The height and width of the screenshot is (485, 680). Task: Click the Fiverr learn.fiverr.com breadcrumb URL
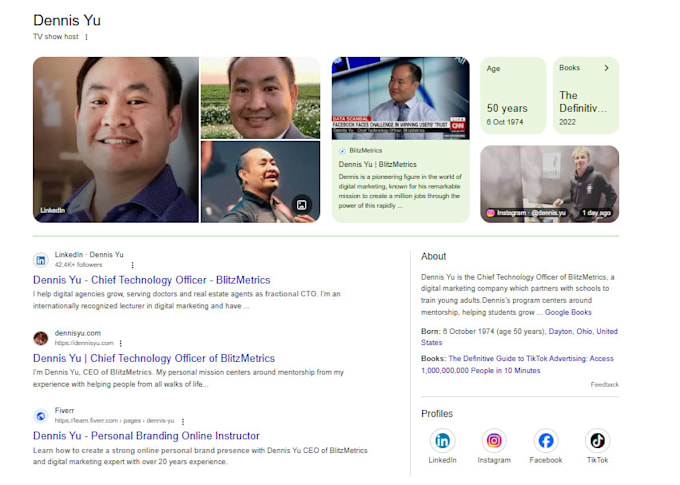(x=114, y=421)
